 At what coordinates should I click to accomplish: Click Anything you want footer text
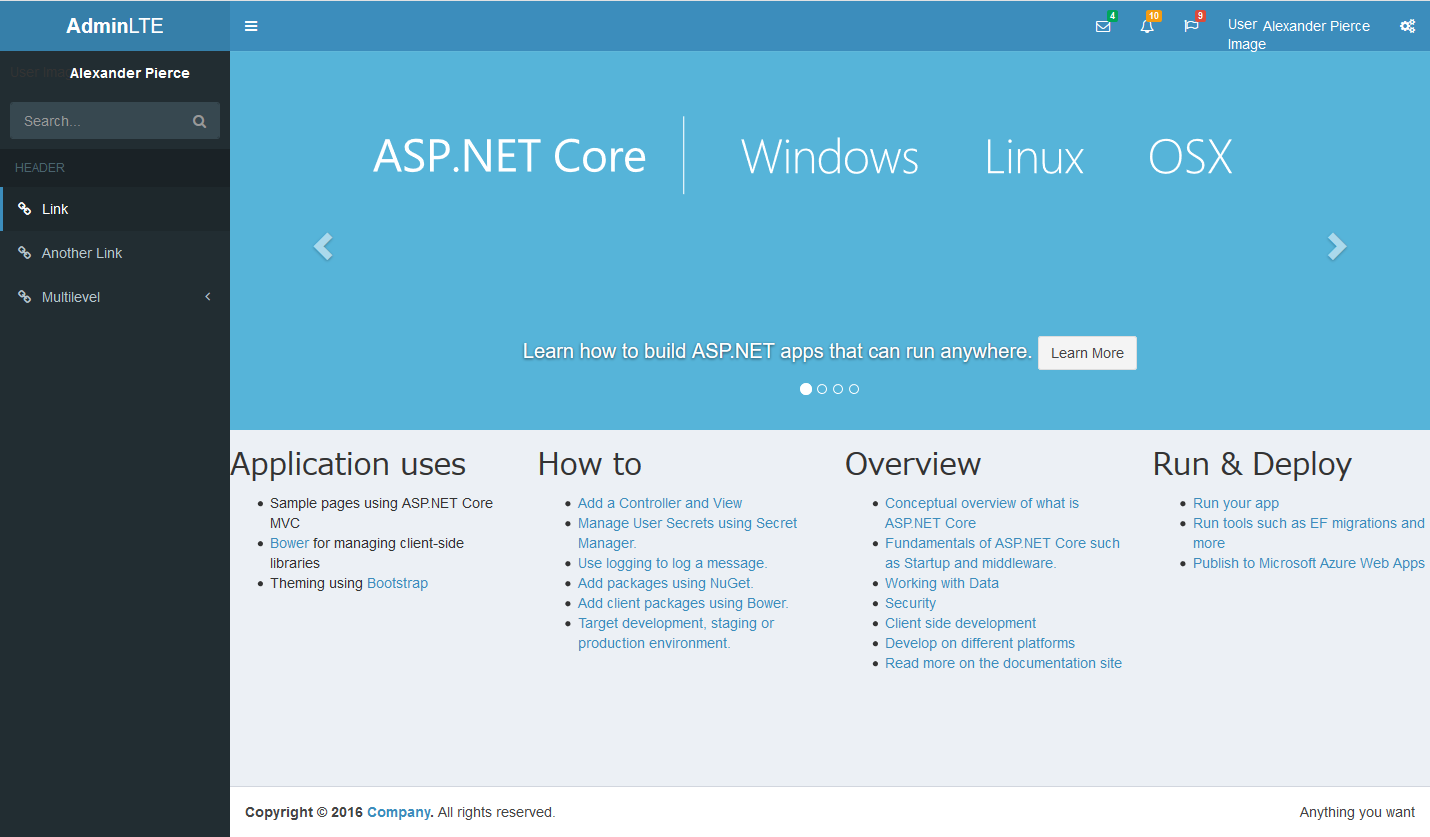click(1357, 812)
